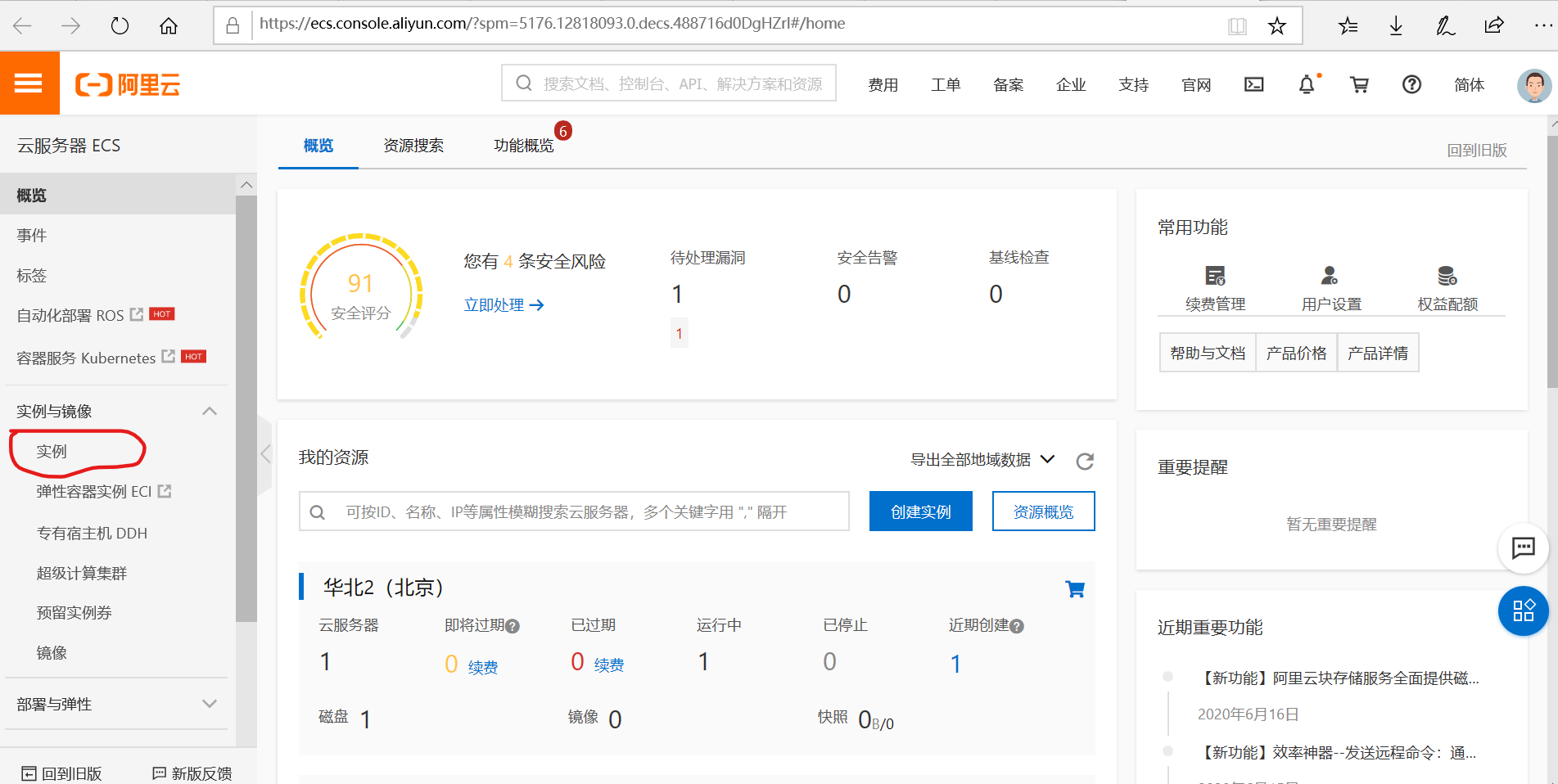The height and width of the screenshot is (784, 1558).
Task: Collapse the sidebar with the arrow handle
Action: [x=264, y=453]
